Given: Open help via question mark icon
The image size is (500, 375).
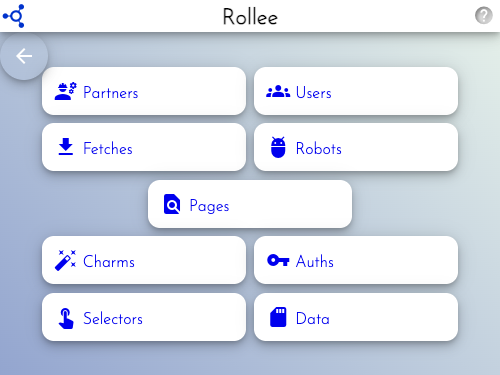Looking at the screenshot, I should point(483,15).
